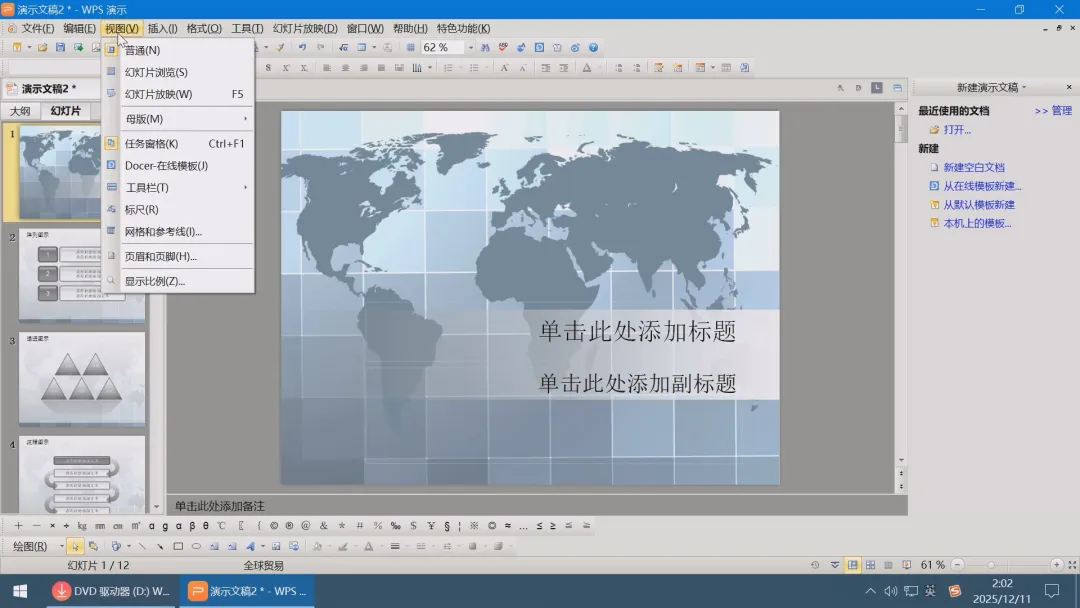Click New blank document link
The width and height of the screenshot is (1080, 608).
(974, 167)
